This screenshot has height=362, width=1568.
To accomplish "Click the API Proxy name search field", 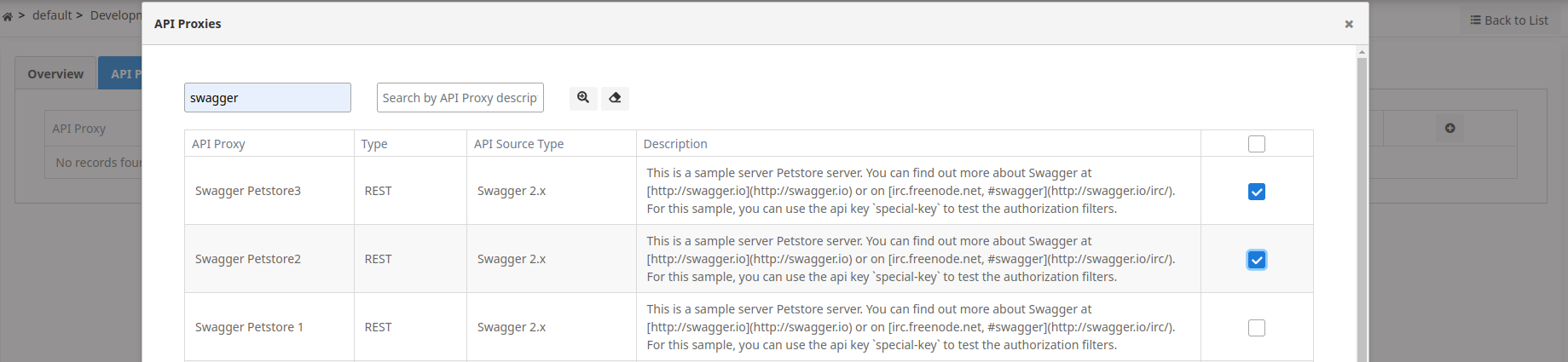I will (x=267, y=98).
